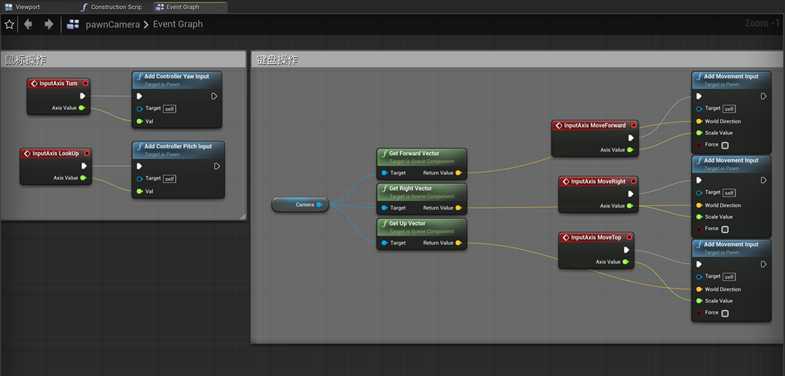Select the 键盘操作 comment box header
Screen dimensions: 785x376
(517, 60)
